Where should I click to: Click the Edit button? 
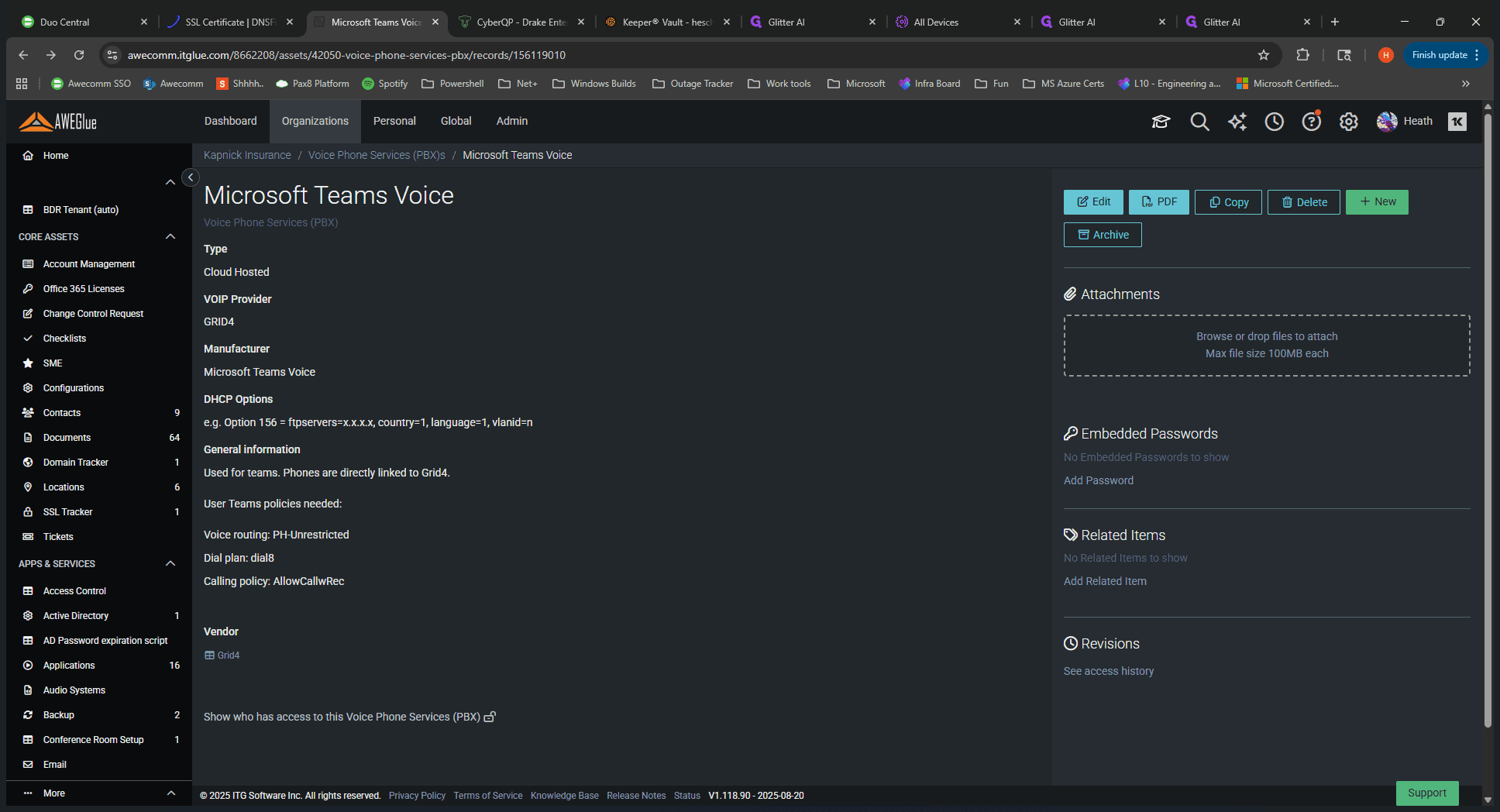[x=1093, y=202]
